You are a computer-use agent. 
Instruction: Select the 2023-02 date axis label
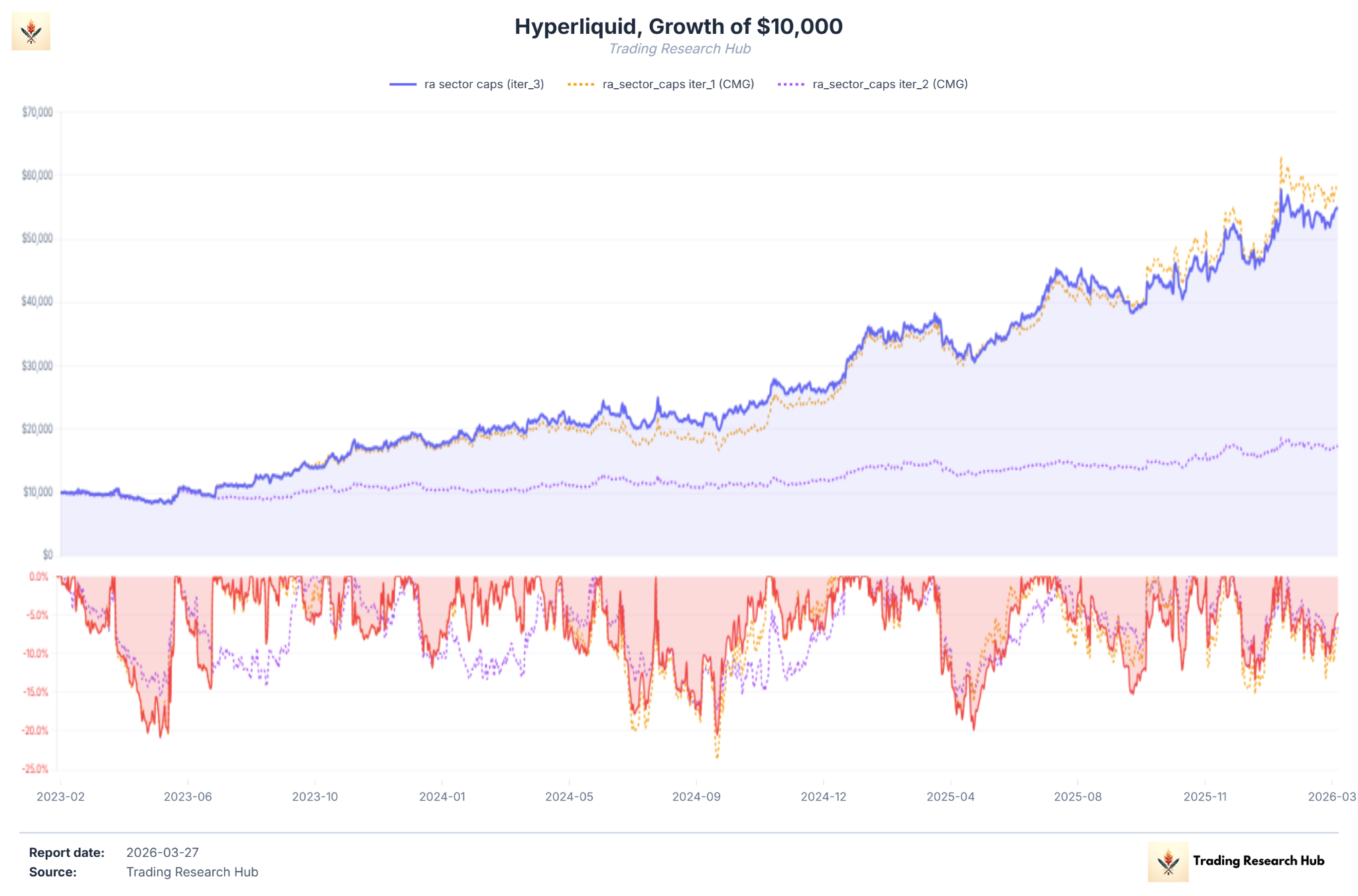point(60,797)
